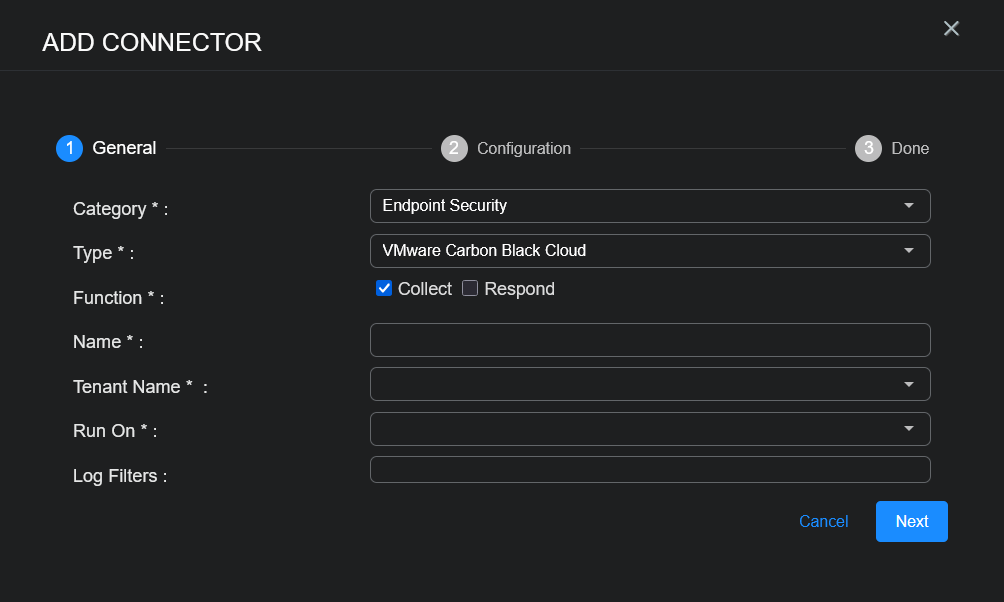Click the Run On field's arrow icon
The height and width of the screenshot is (602, 1004).
pos(908,429)
